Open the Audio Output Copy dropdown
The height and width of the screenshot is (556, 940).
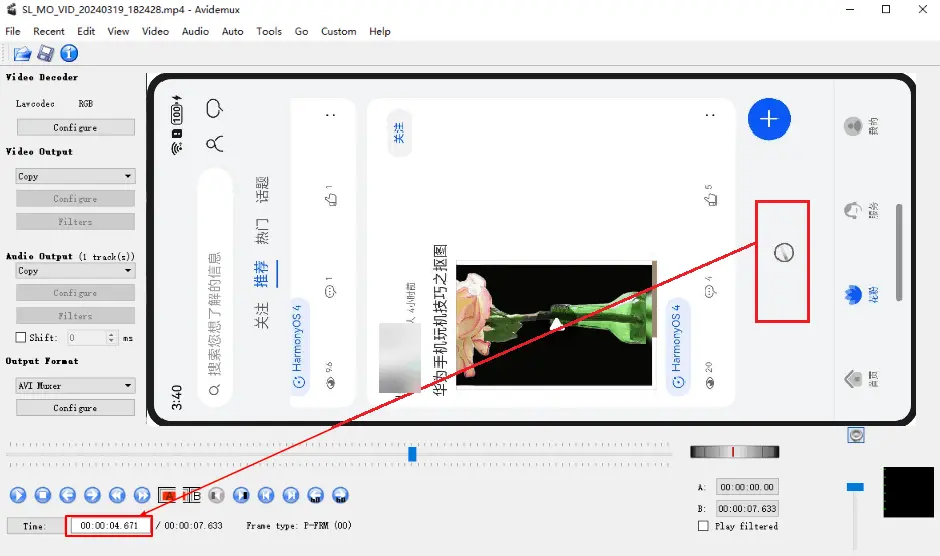click(76, 271)
